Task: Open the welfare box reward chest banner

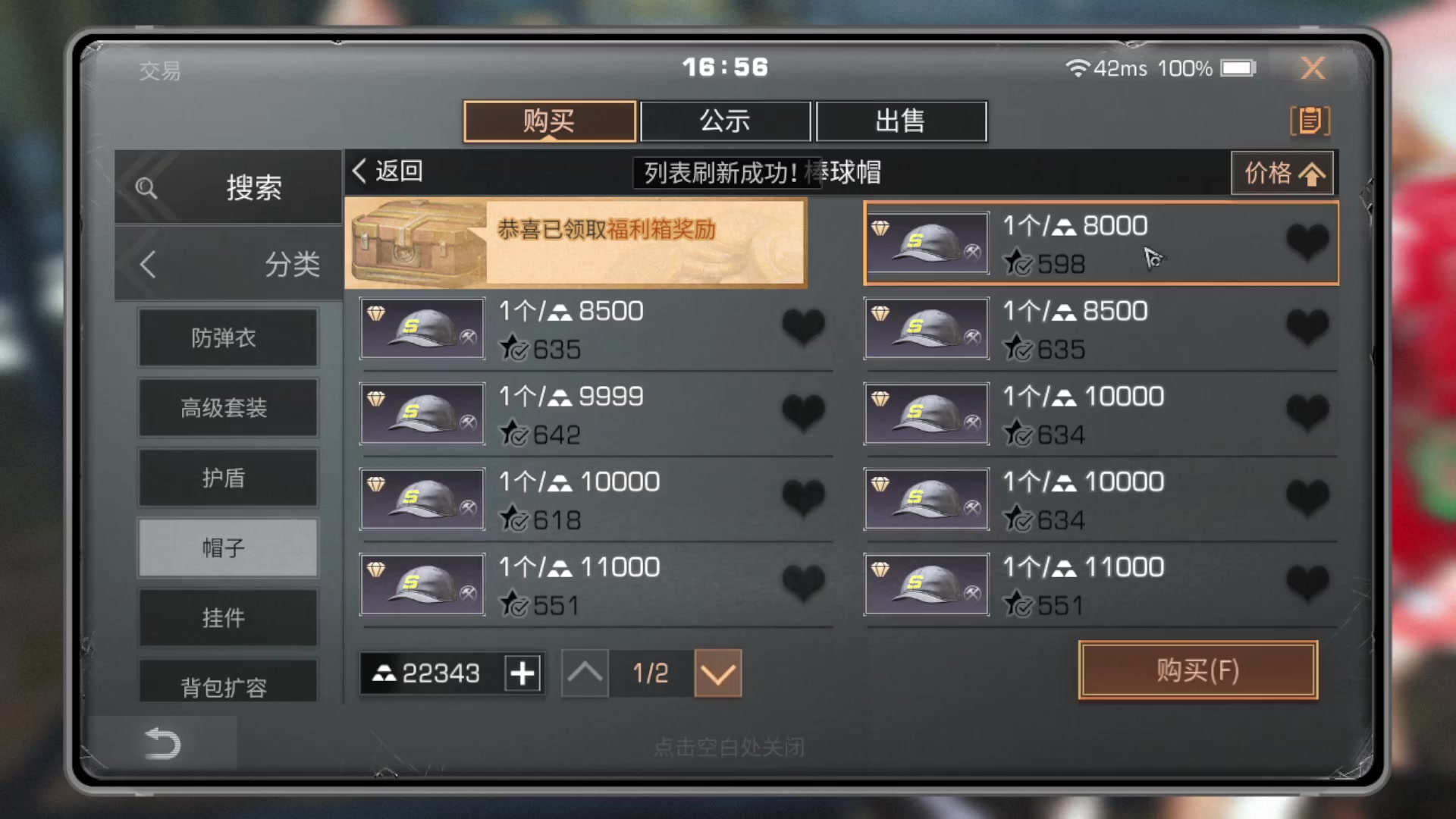Action: tap(576, 243)
